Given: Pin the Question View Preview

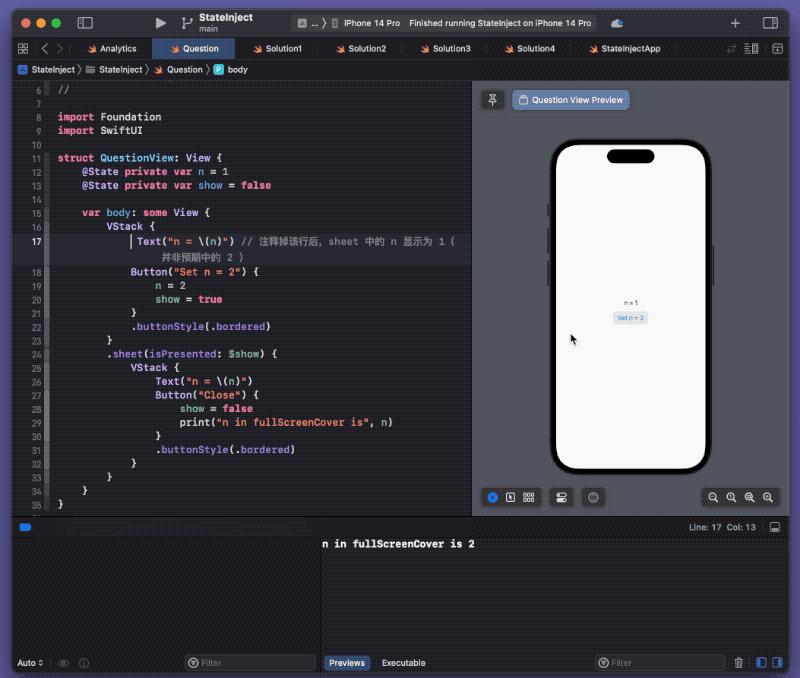Looking at the screenshot, I should (x=492, y=100).
